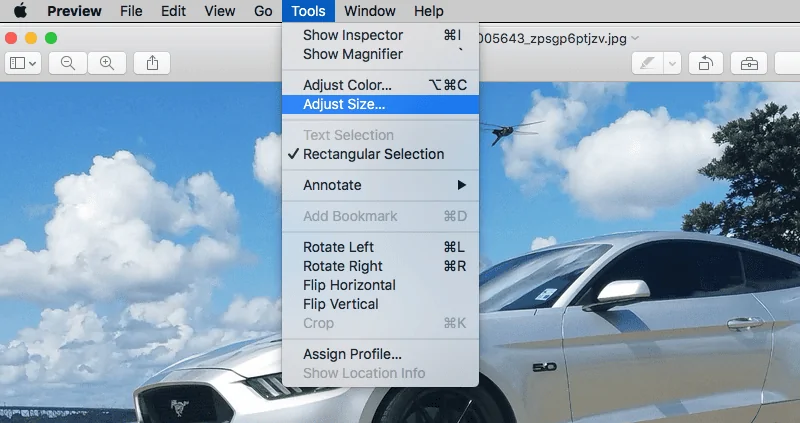Select Adjust Color… menu item
The width and height of the screenshot is (800, 423).
click(381, 85)
